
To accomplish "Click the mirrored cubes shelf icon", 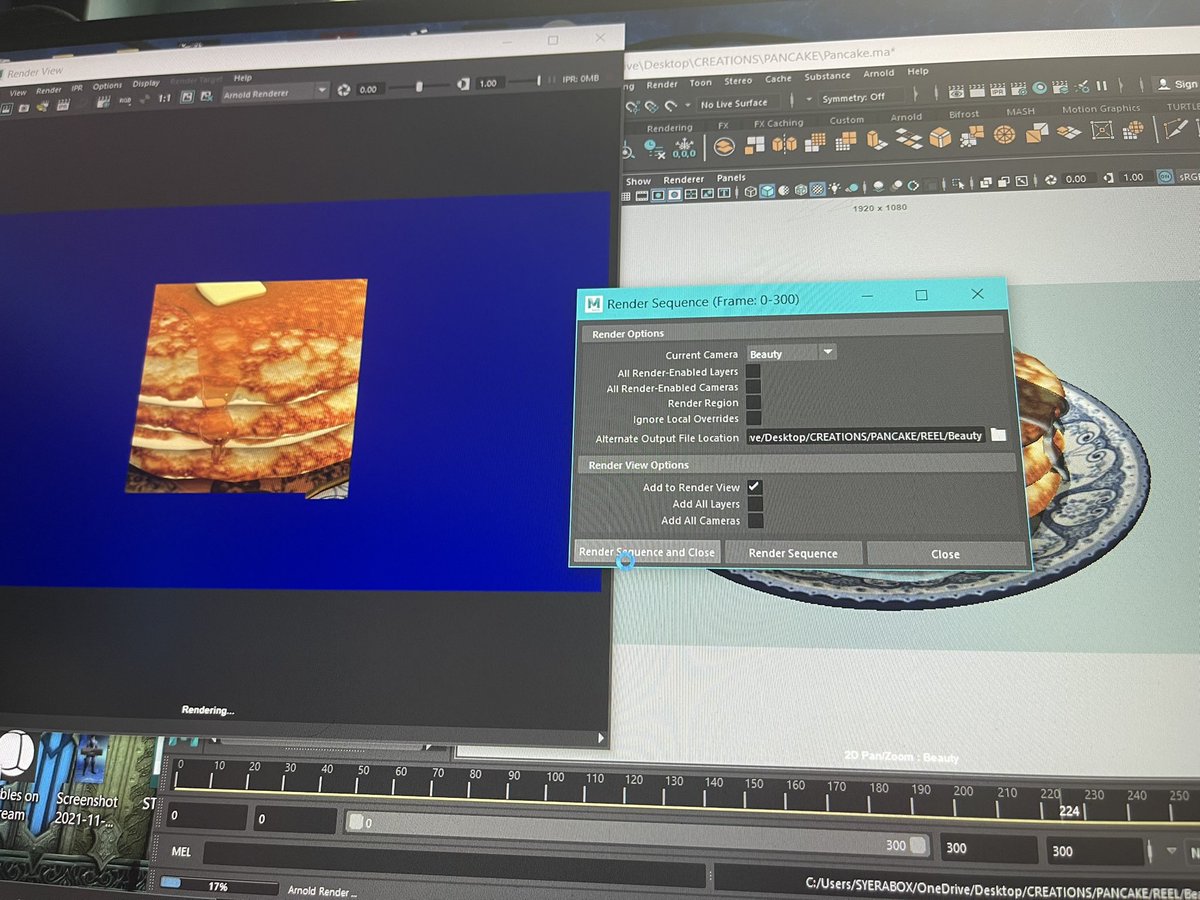I will coord(784,144).
